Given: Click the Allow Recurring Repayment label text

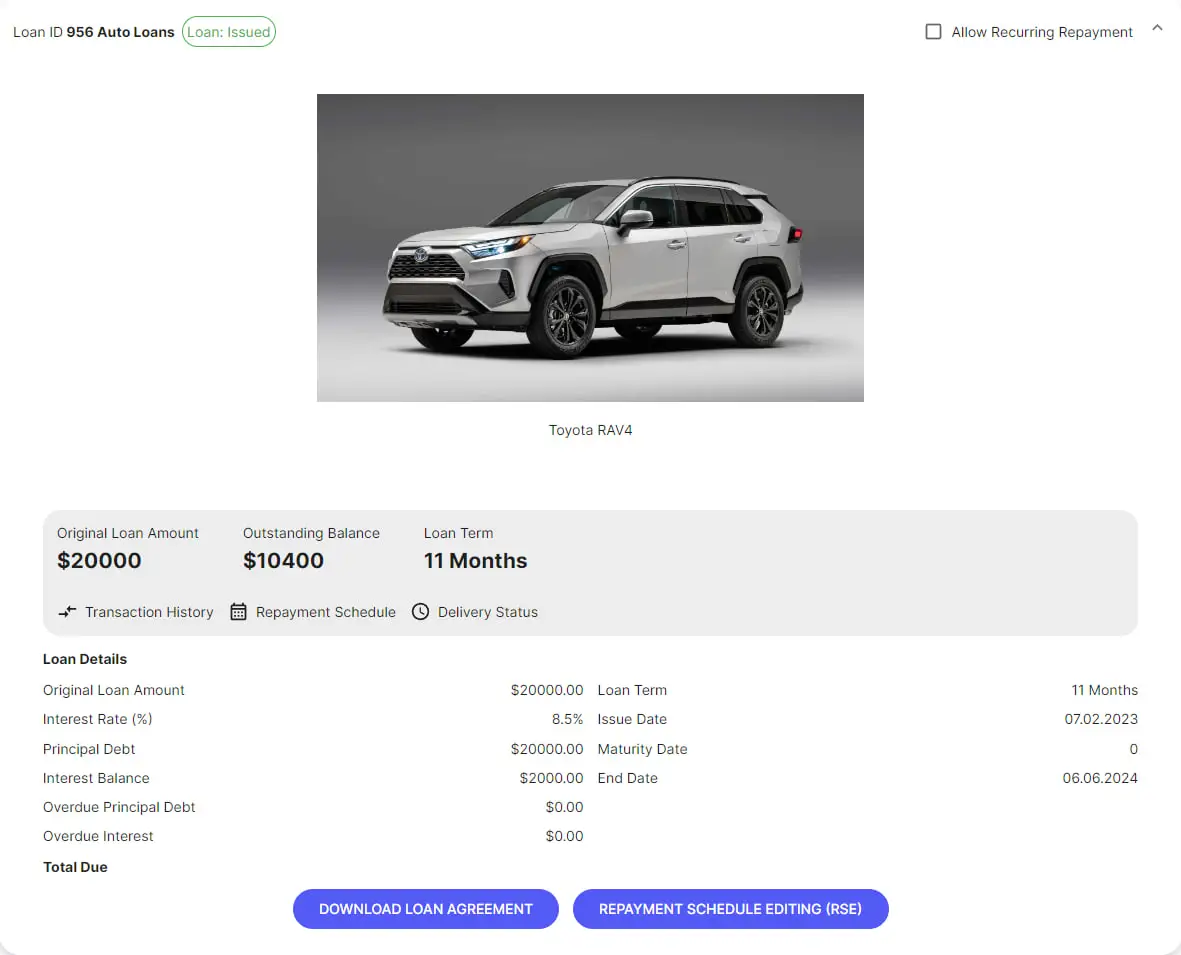Looking at the screenshot, I should point(1042,32).
